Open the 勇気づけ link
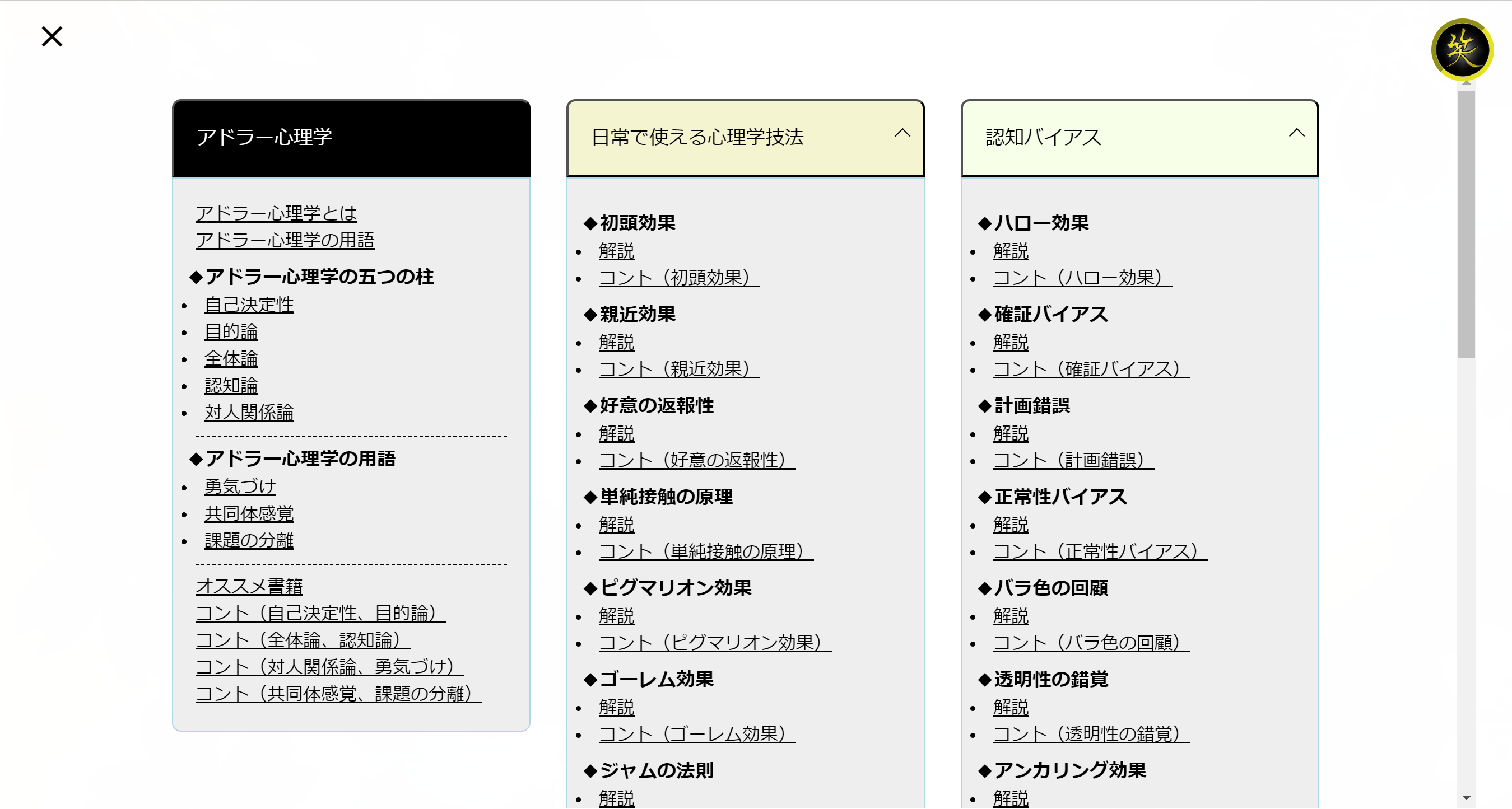1512x809 pixels. pyautogui.click(x=240, y=487)
